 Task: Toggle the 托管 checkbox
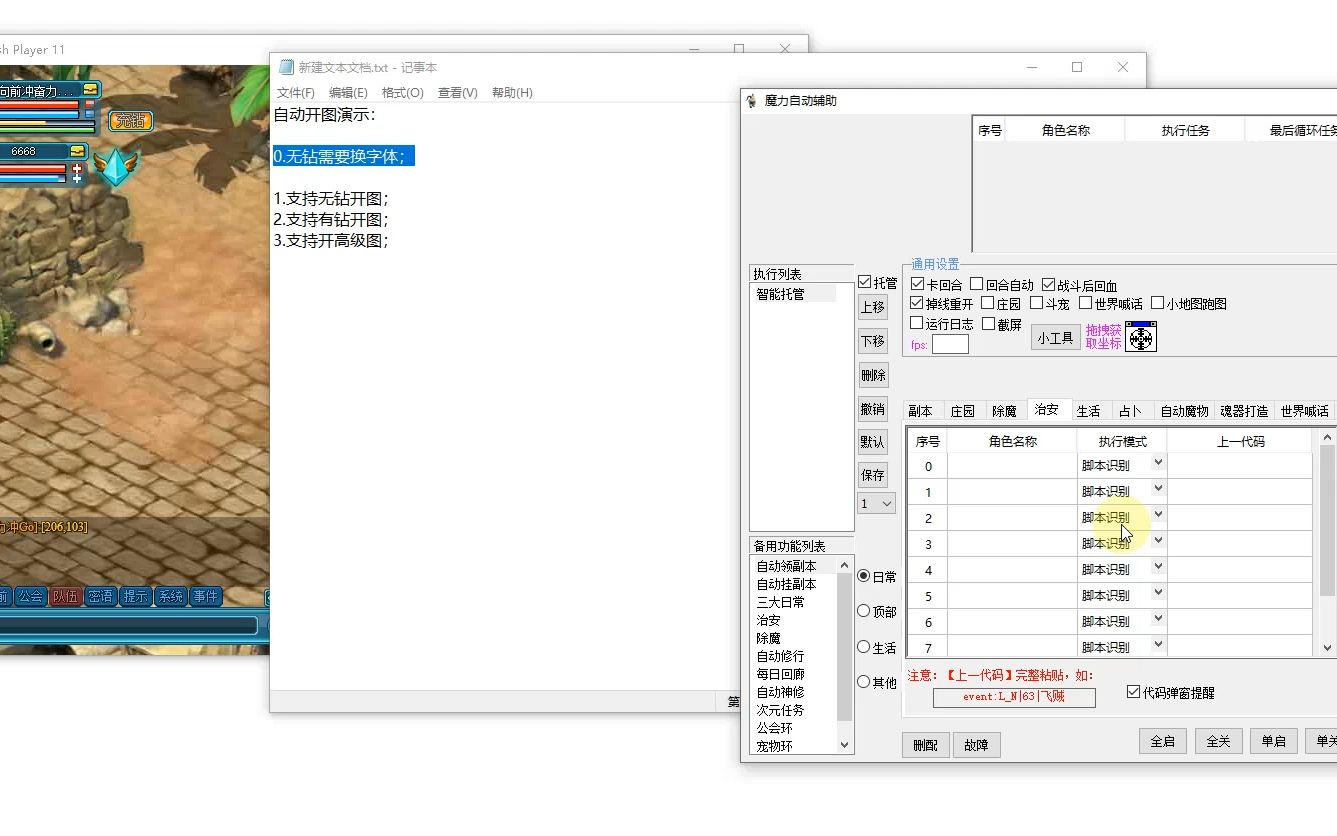(865, 283)
